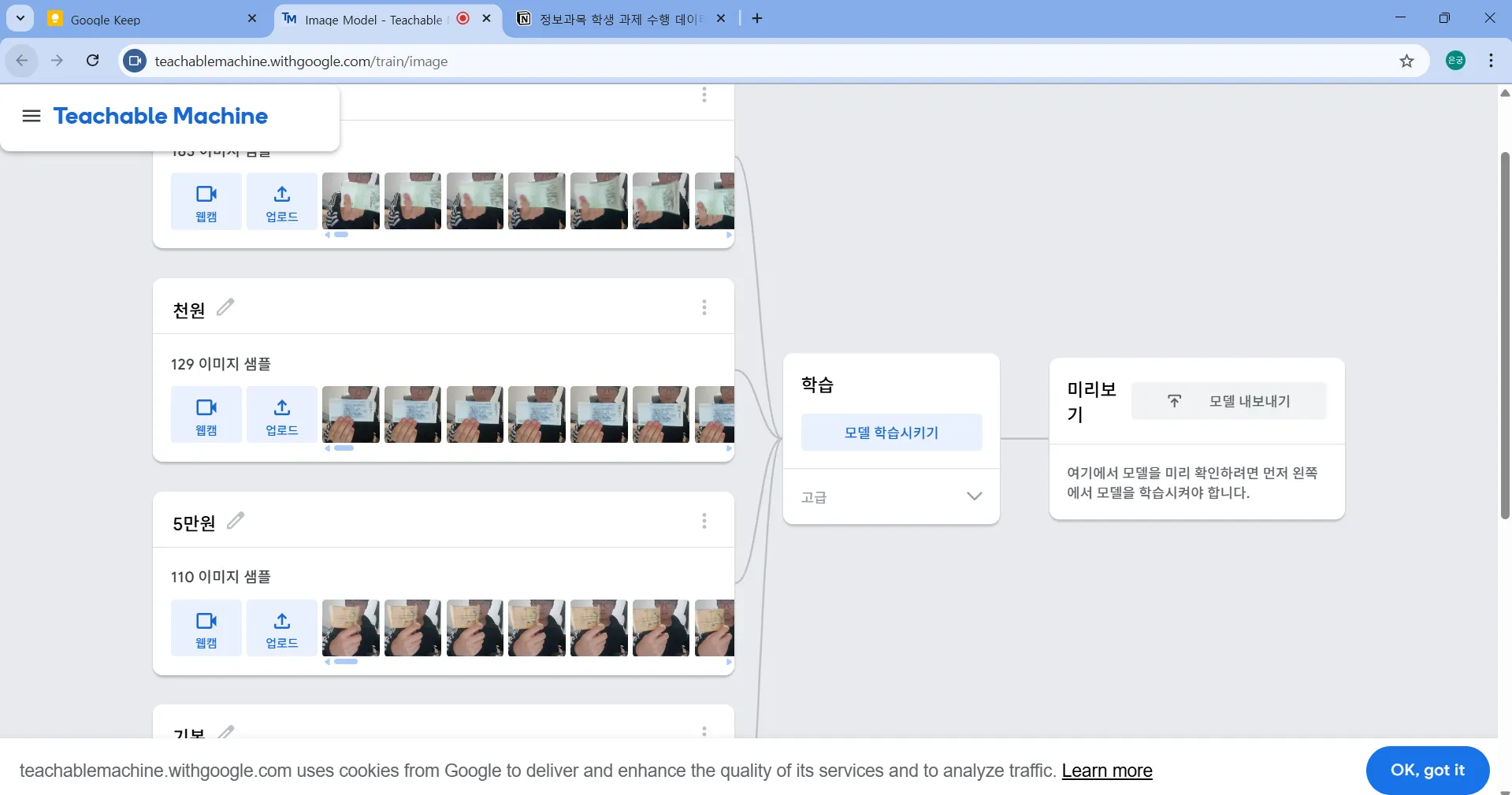Start webcam capture for 5만원 class
This screenshot has height=795, width=1512.
(206, 628)
